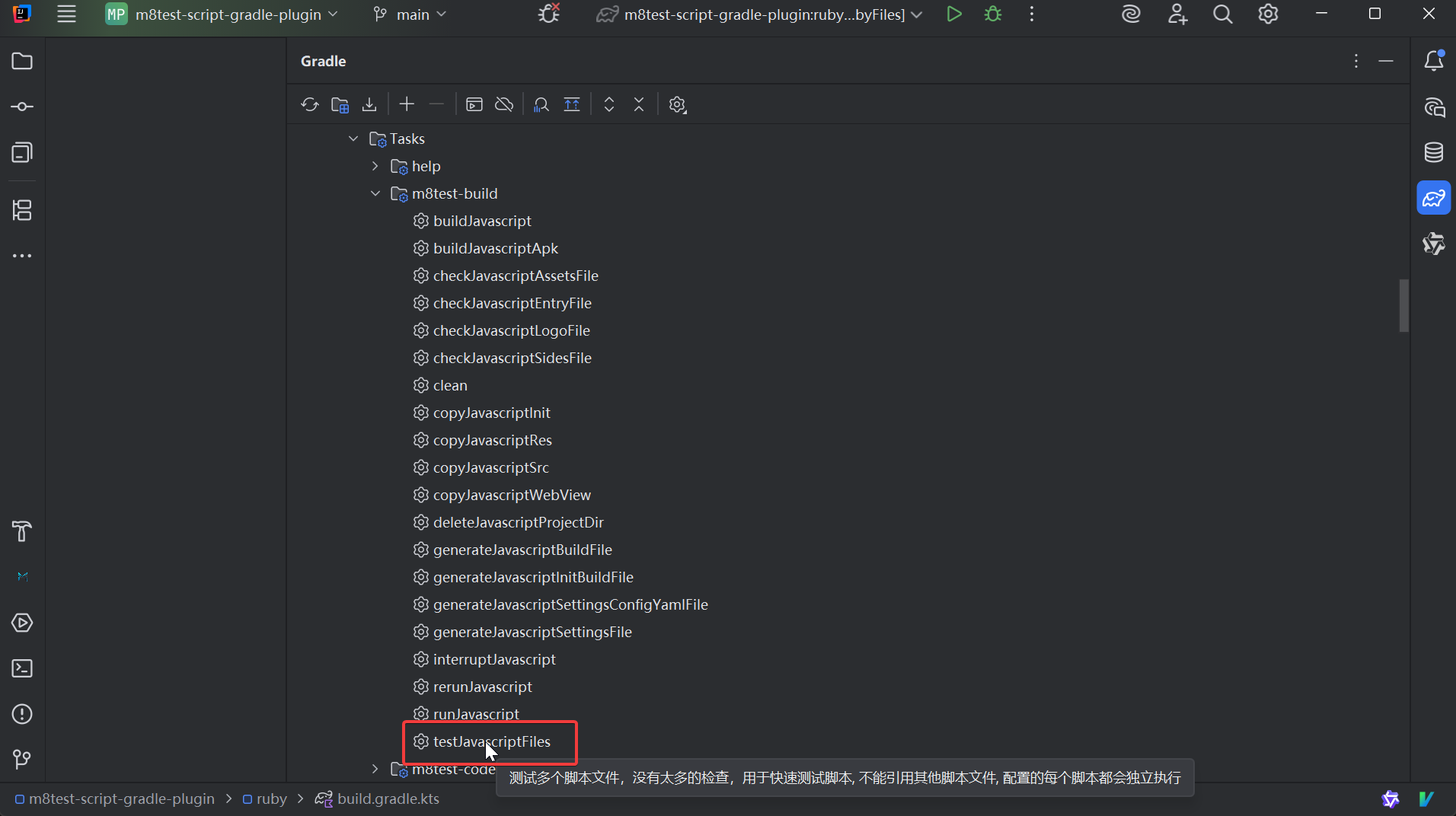The image size is (1456, 816).
Task: Click build.gradle.kts in the breadcrumb bar
Action: 388,798
